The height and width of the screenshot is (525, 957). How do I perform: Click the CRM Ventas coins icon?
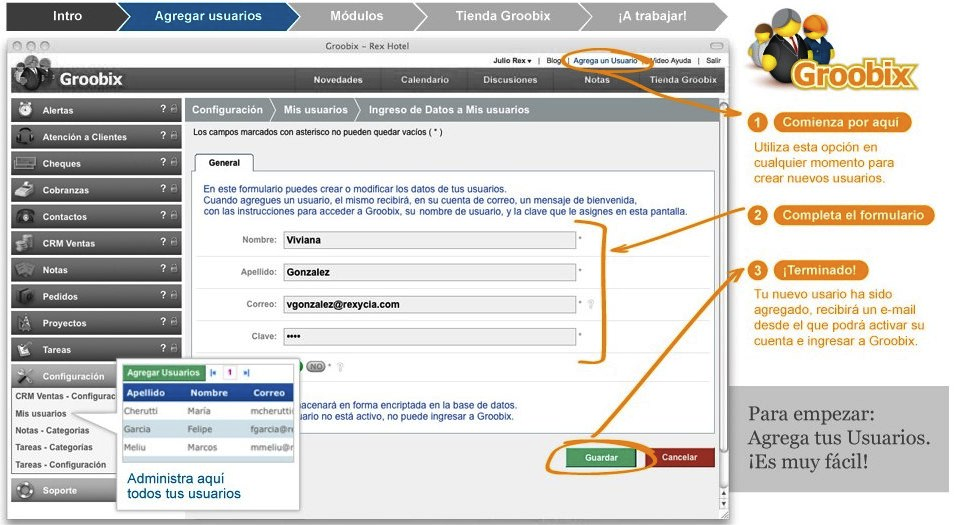[x=25, y=242]
